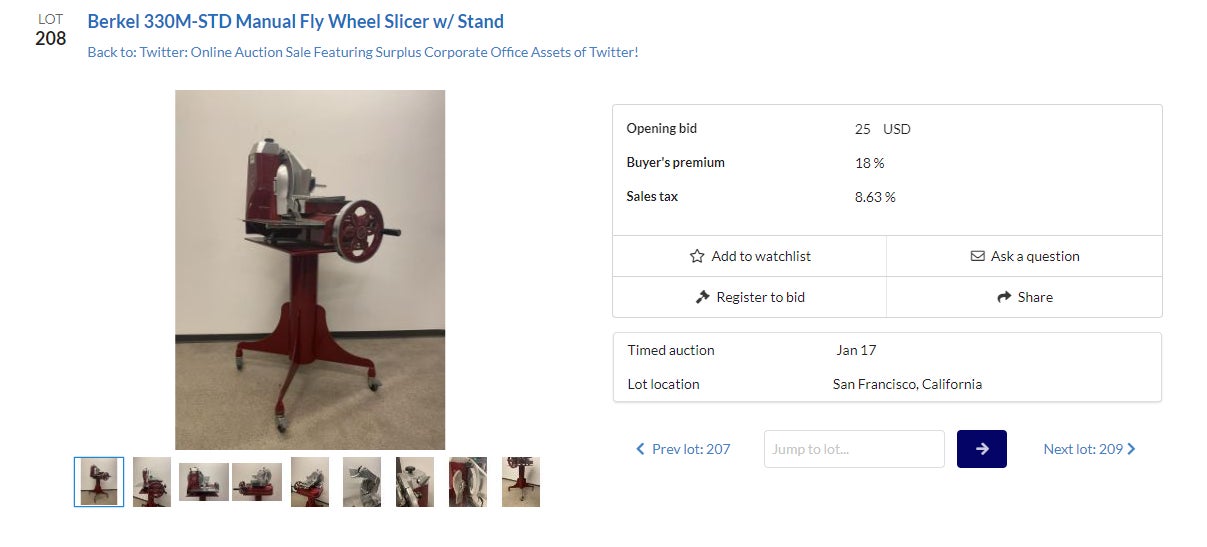Select the seventh slicer thumbnail
1207x547 pixels.
click(415, 482)
